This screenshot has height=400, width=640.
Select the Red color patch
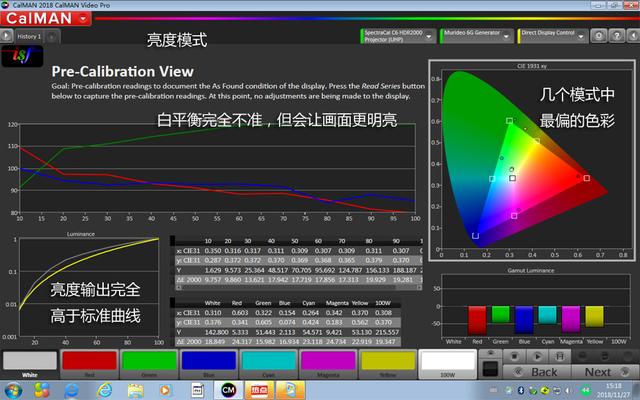click(x=89, y=364)
